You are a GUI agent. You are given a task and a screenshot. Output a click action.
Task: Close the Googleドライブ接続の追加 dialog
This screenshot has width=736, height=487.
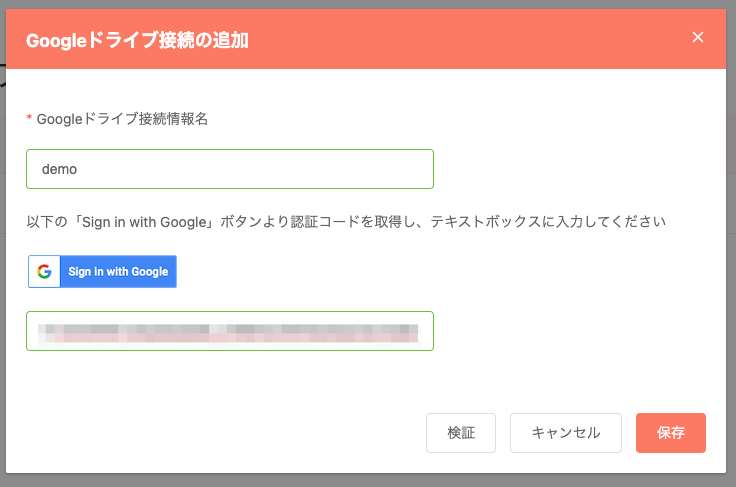coord(698,37)
